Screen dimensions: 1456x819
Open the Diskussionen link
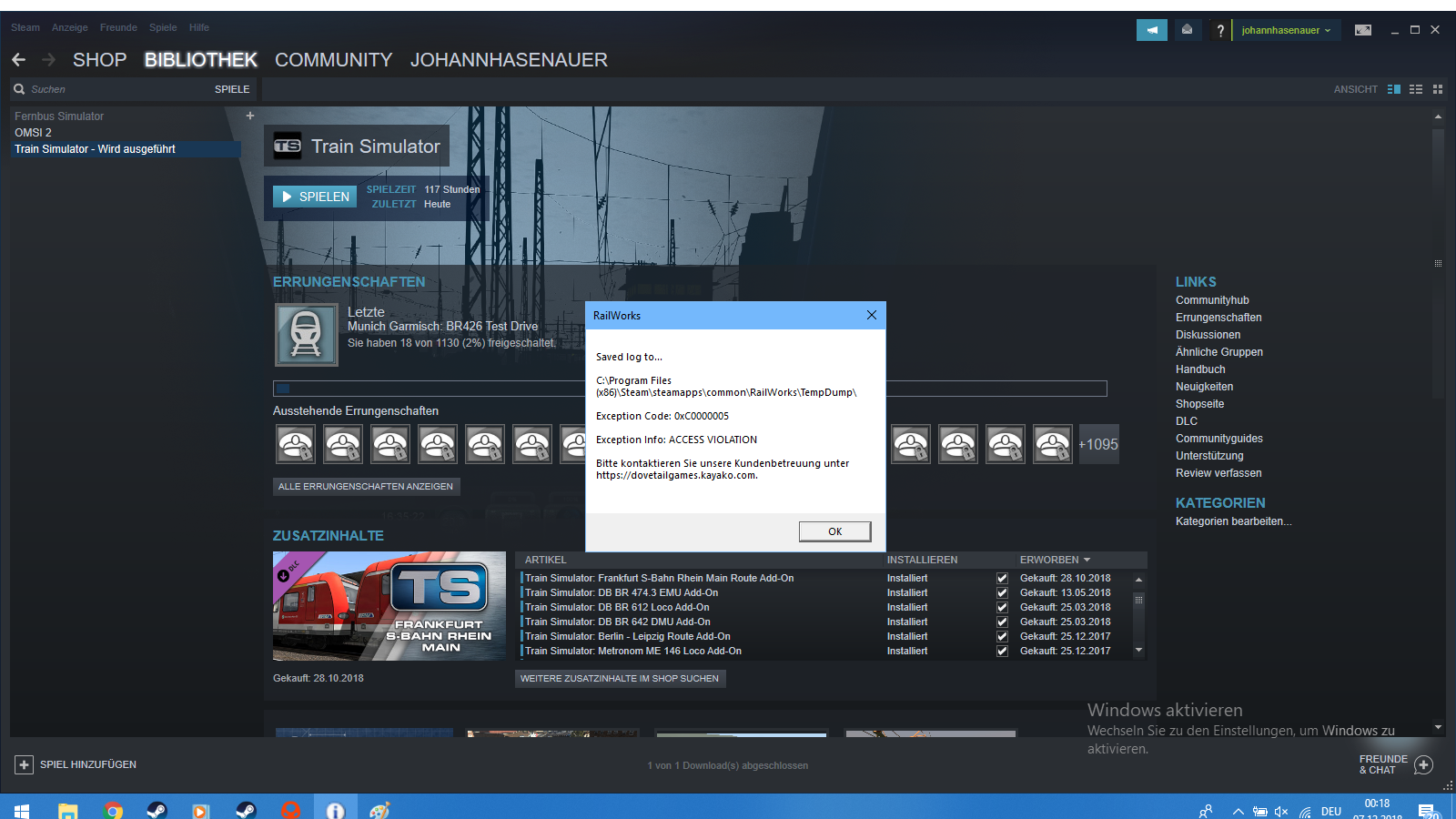(1208, 335)
